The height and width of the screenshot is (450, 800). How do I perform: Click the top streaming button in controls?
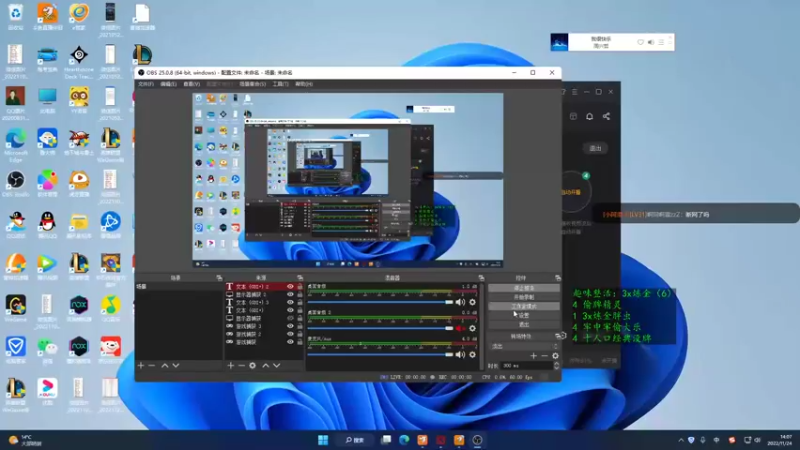(x=523, y=288)
